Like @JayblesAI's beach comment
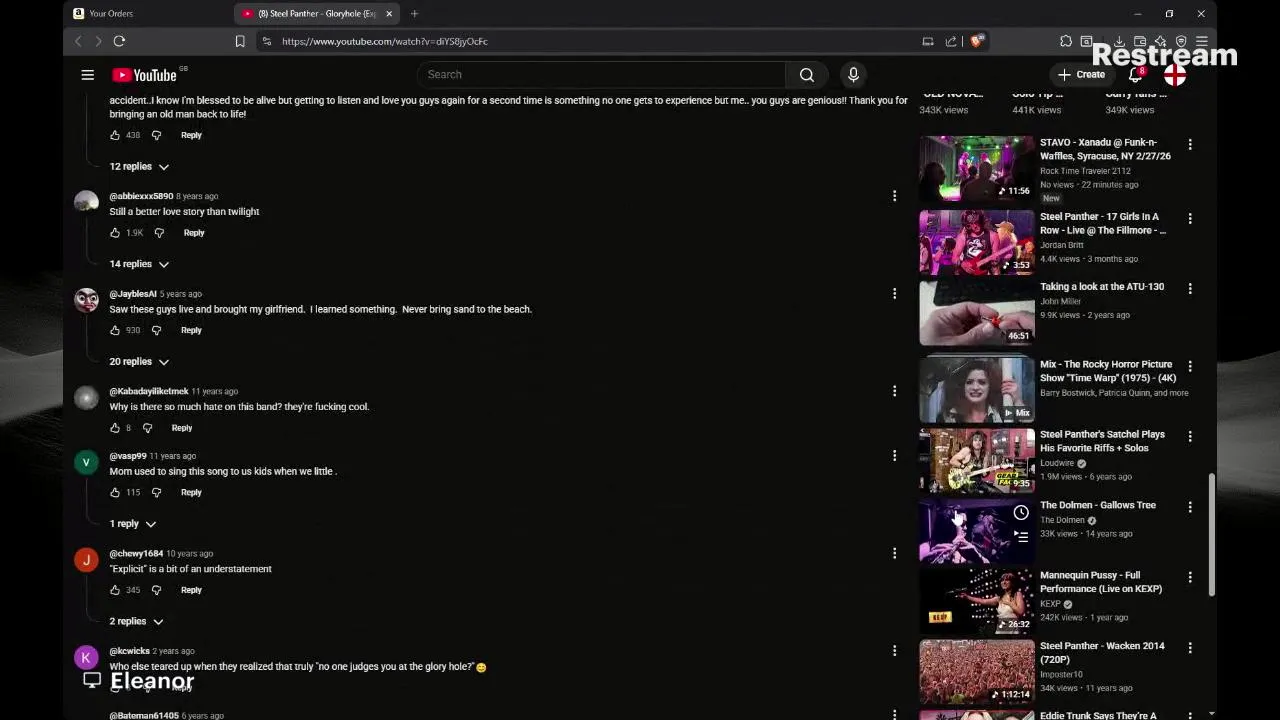The width and height of the screenshot is (1280, 720). tap(115, 330)
